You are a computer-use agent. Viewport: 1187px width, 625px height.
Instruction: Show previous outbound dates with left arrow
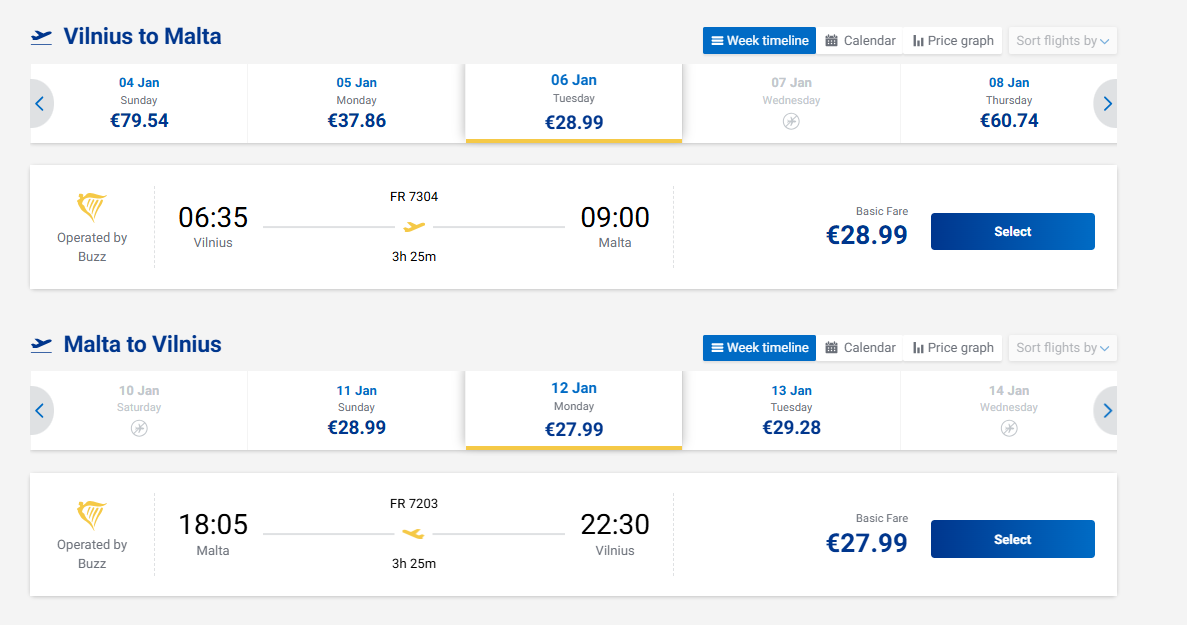(x=40, y=104)
